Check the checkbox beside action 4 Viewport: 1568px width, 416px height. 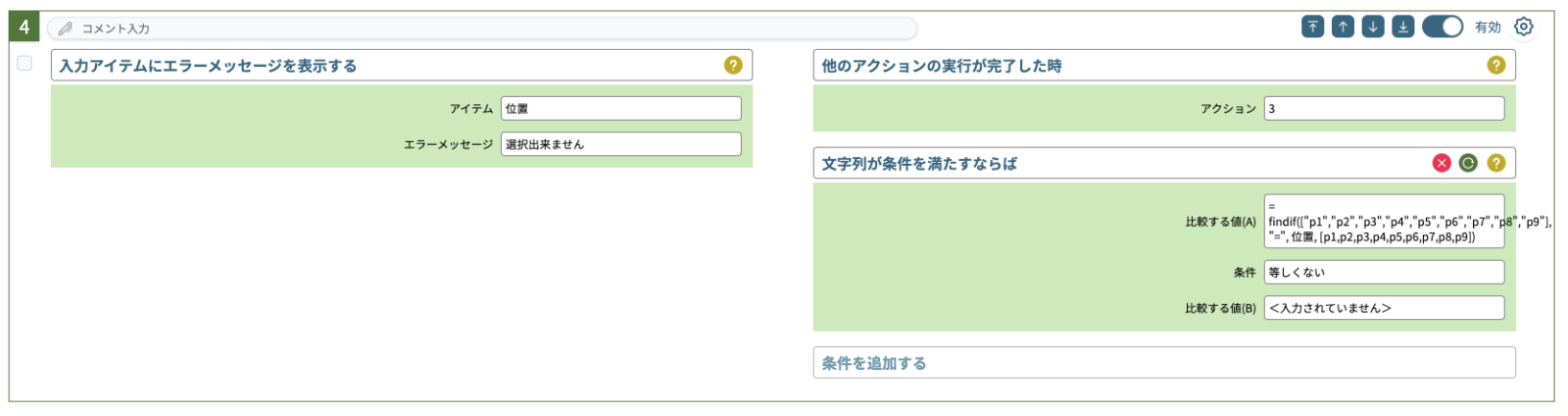[24, 63]
